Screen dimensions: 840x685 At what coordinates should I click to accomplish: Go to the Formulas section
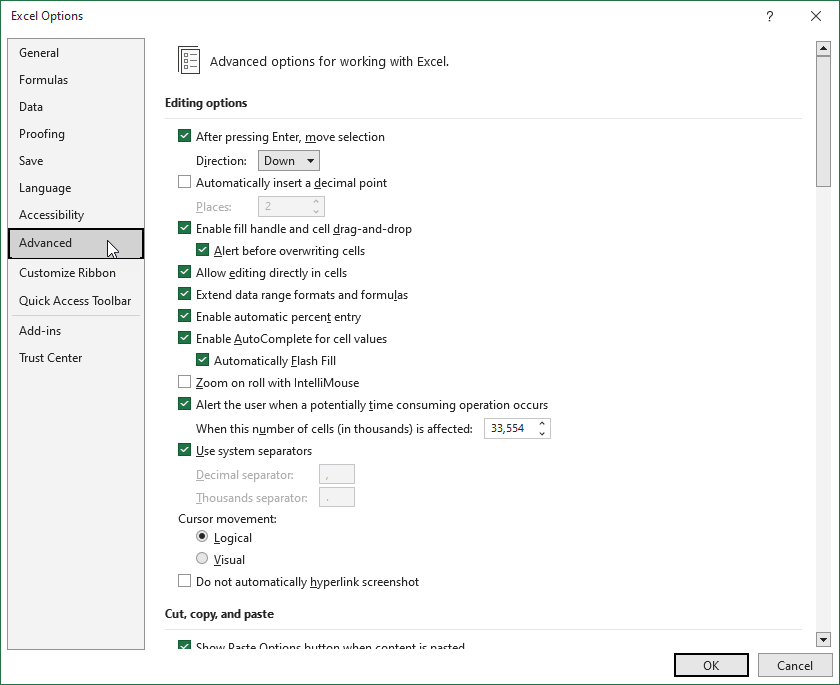(x=44, y=79)
